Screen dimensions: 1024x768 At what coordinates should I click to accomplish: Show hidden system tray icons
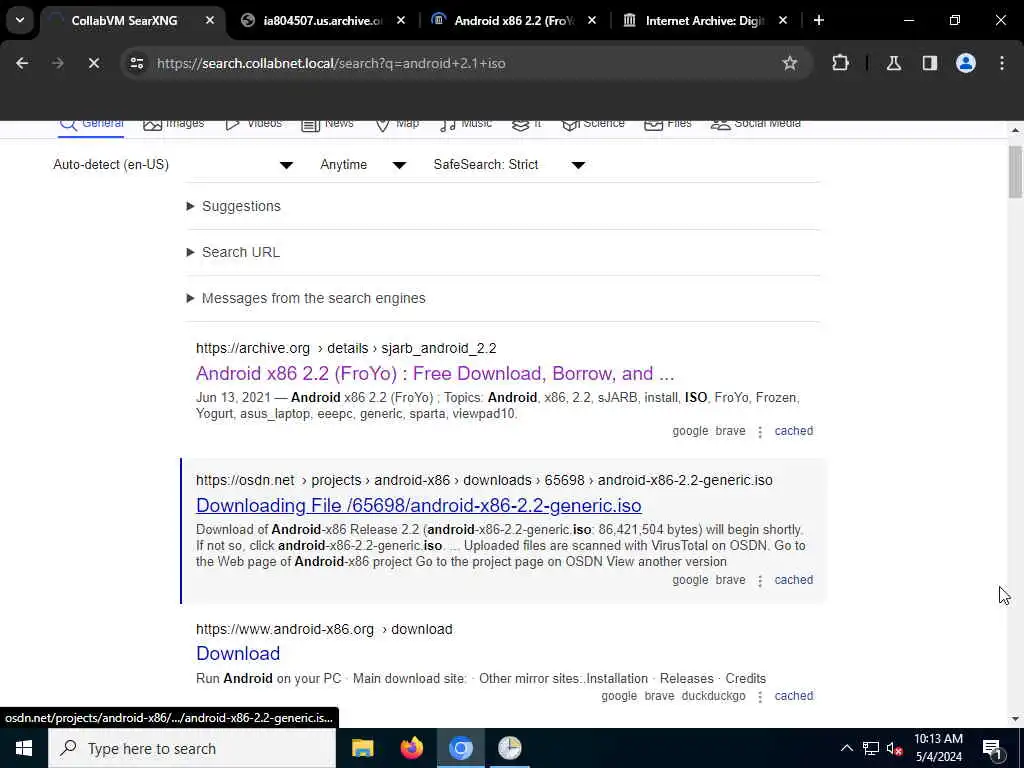846,748
